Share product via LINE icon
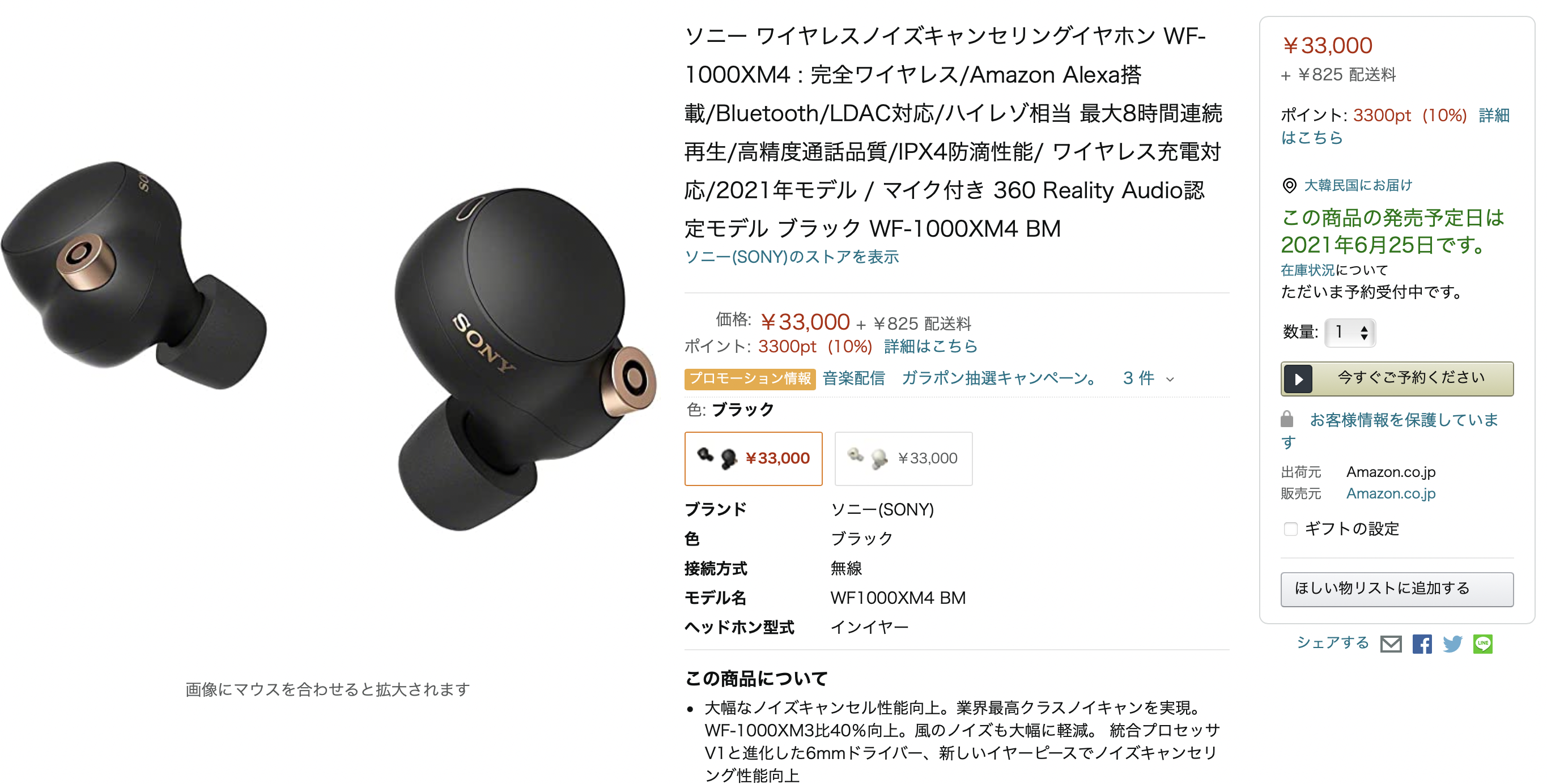 [x=1483, y=644]
